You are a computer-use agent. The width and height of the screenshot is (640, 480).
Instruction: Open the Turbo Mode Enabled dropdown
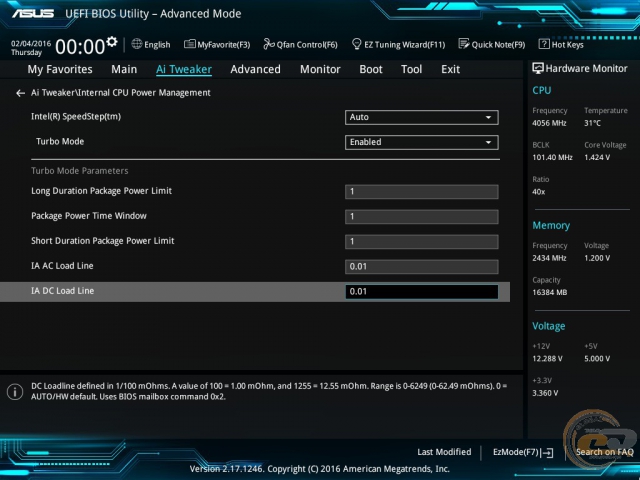421,142
